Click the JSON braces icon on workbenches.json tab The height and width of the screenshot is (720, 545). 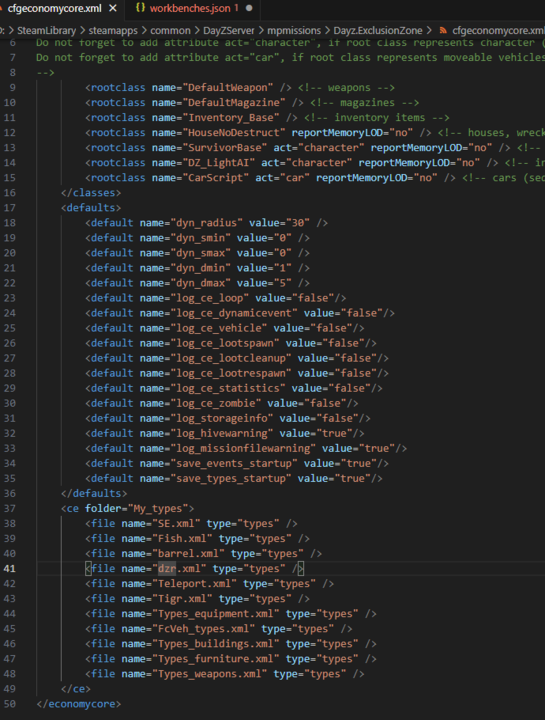pyautogui.click(x=140, y=8)
